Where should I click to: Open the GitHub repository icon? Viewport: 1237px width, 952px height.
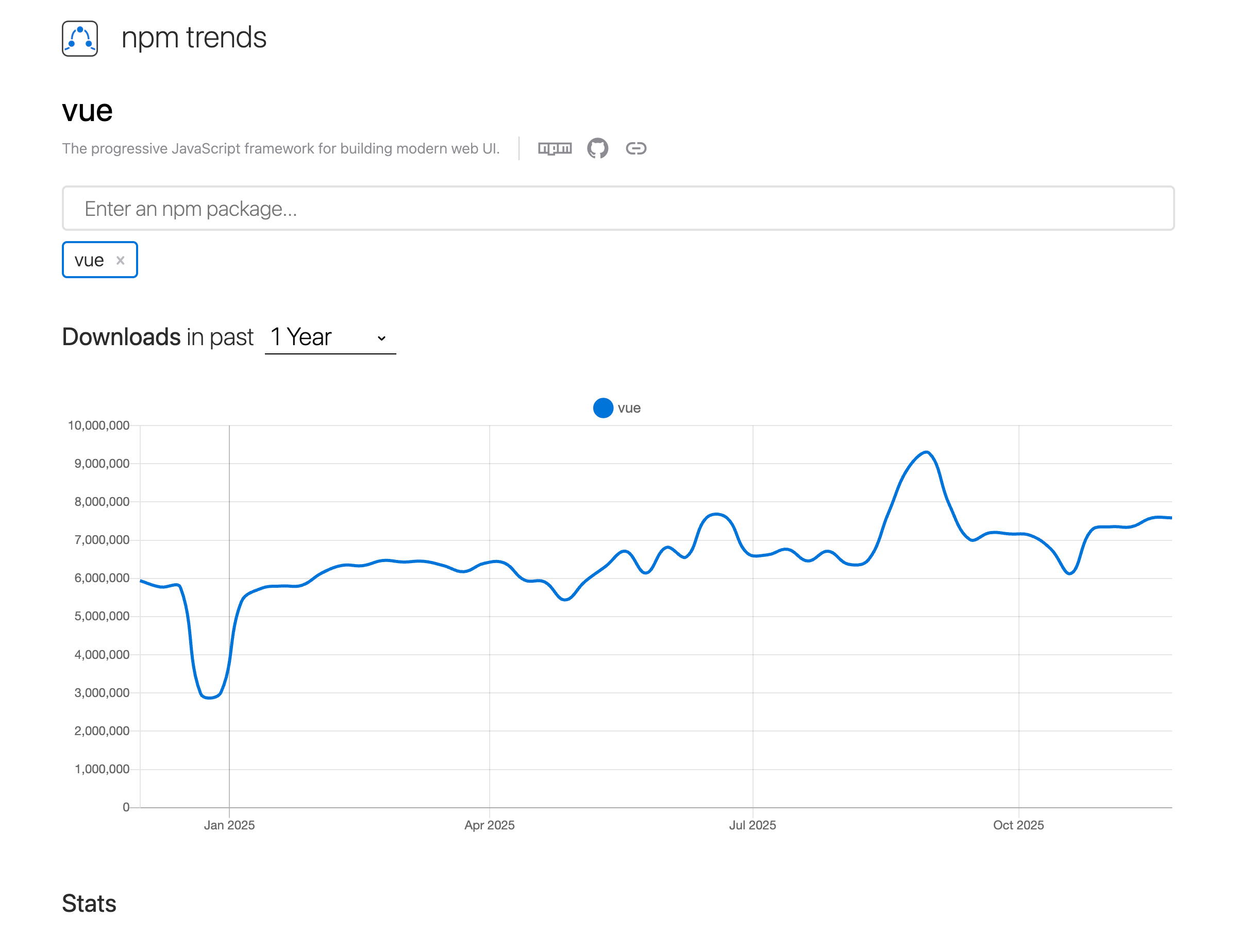coord(597,148)
